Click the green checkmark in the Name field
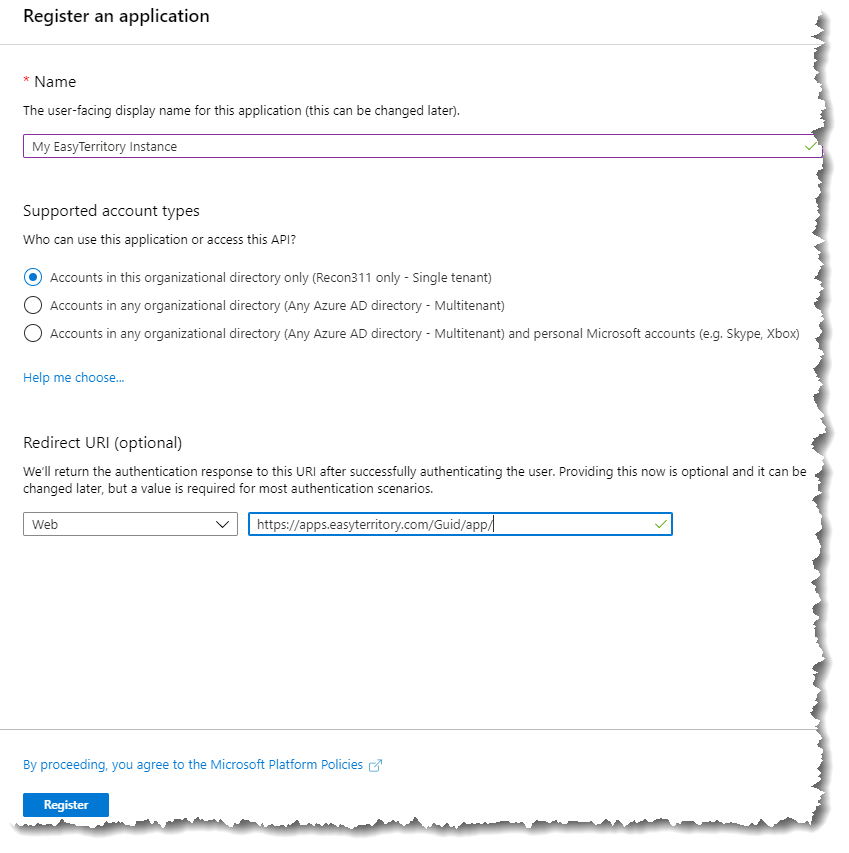The image size is (849, 853). pyautogui.click(x=810, y=146)
